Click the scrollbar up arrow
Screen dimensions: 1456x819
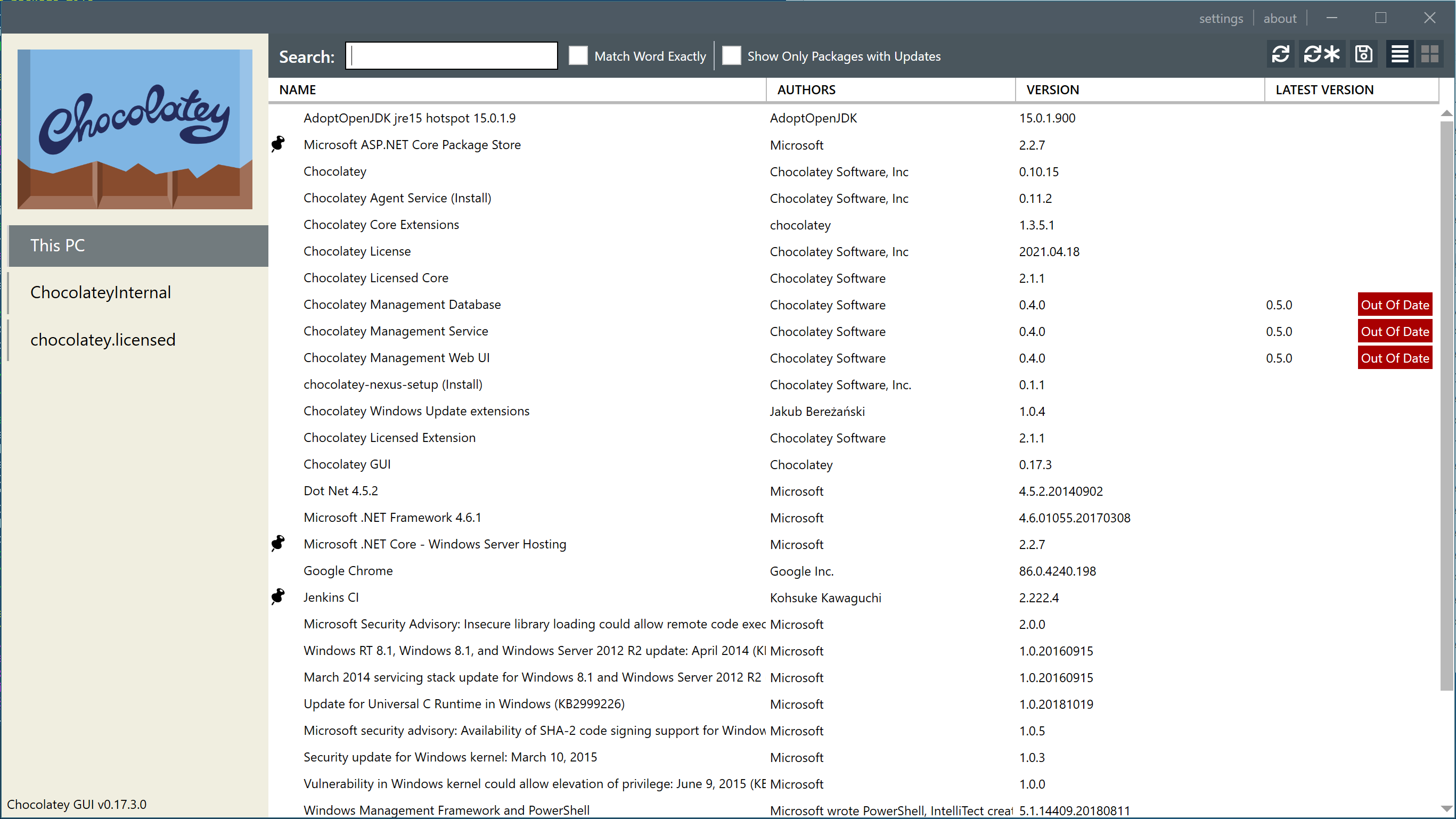coord(1446,113)
